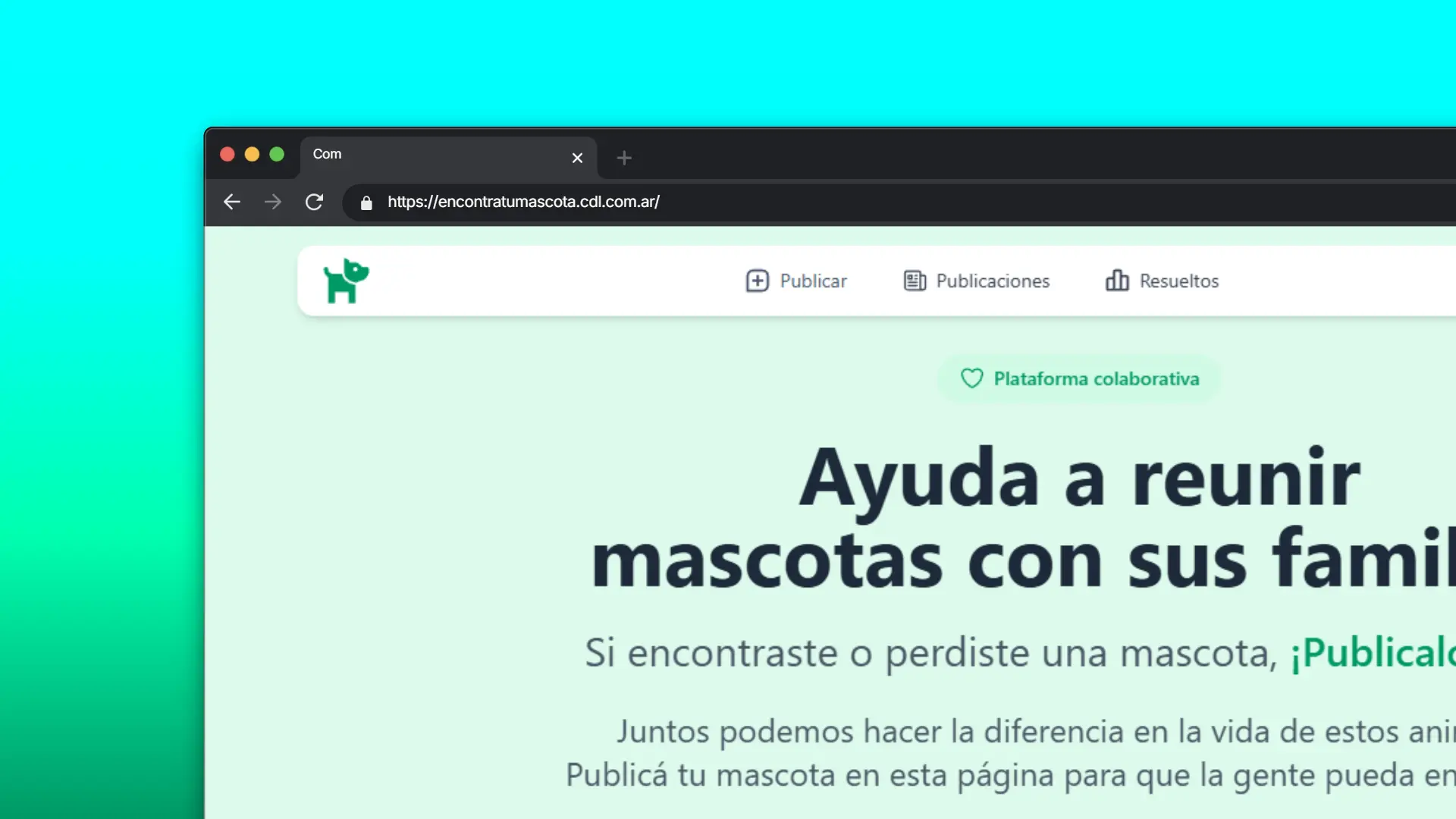Close the Com browser tab
1456x819 pixels.
577,158
